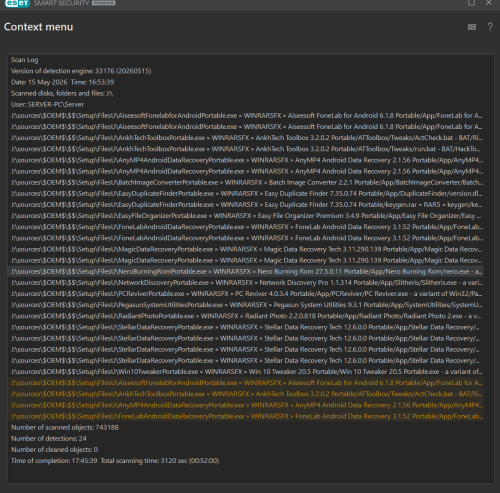Maximize the ESET Smart Security window

471,3
